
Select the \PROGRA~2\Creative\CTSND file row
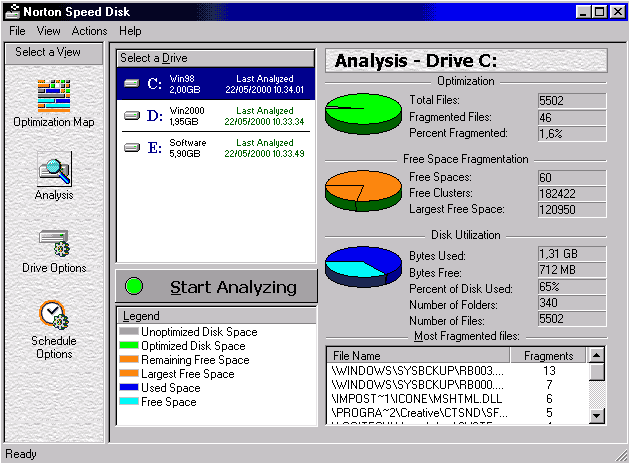coord(457,413)
